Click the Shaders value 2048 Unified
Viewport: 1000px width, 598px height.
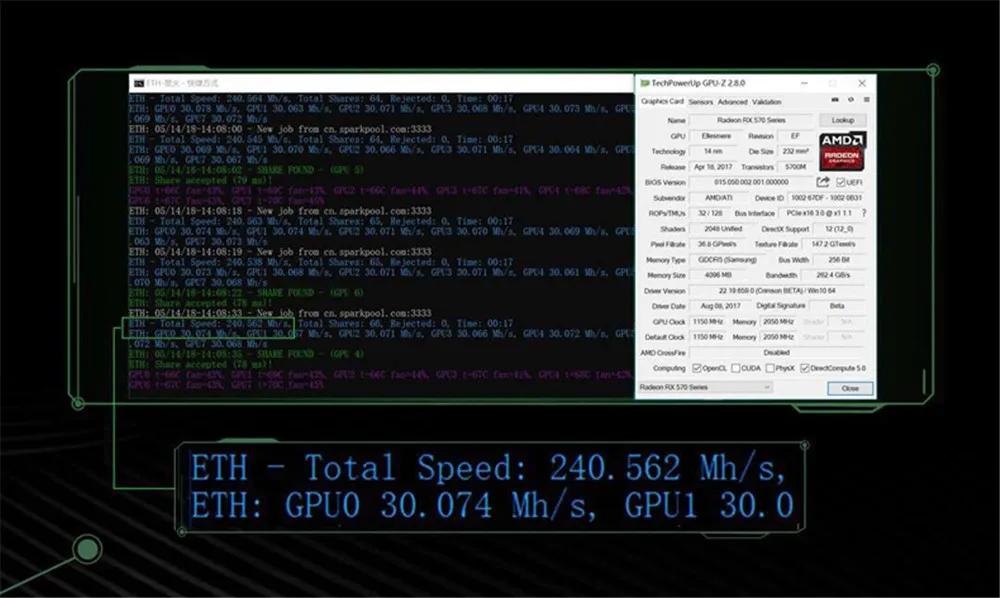(723, 229)
